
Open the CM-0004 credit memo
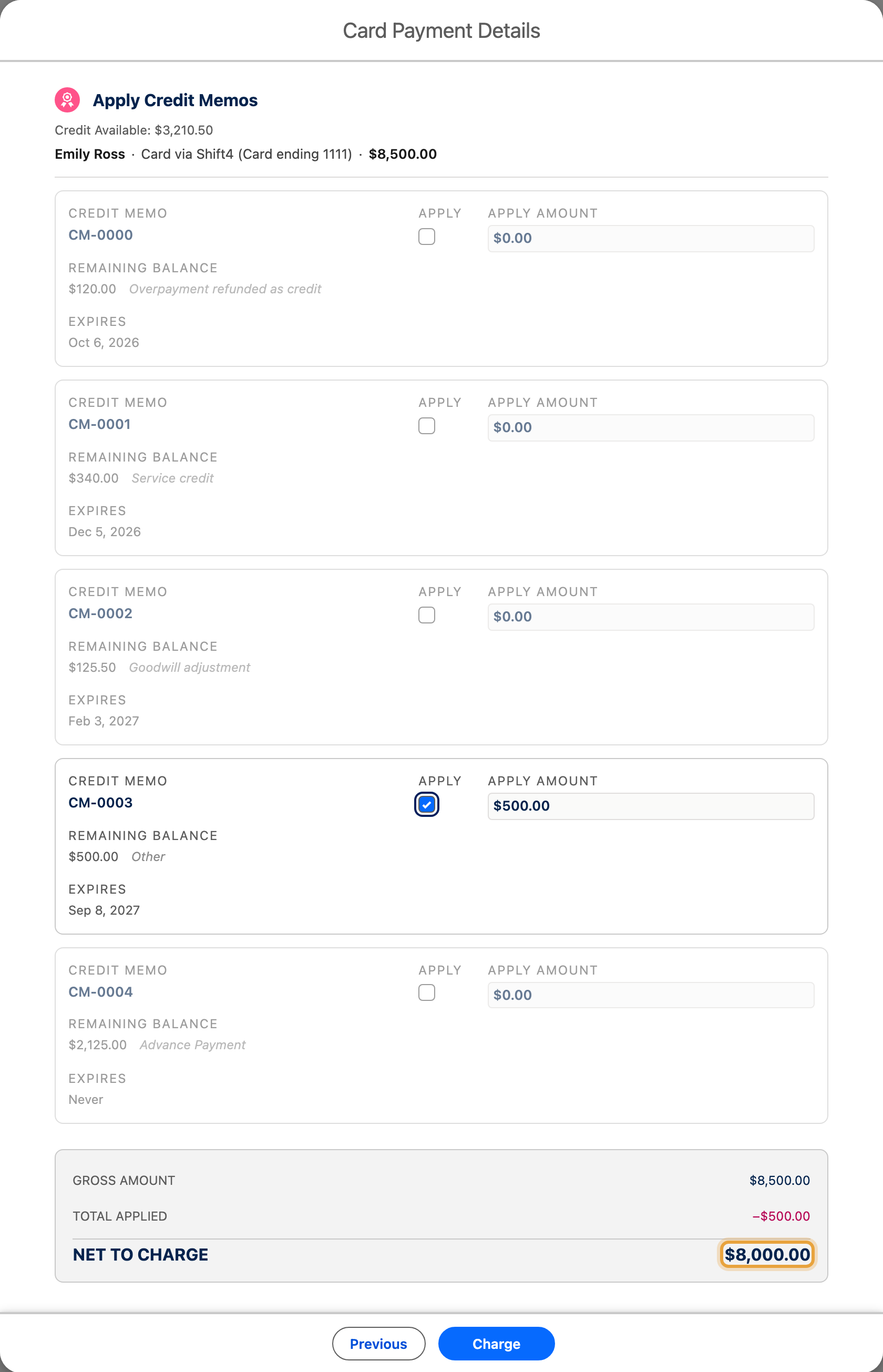100,992
